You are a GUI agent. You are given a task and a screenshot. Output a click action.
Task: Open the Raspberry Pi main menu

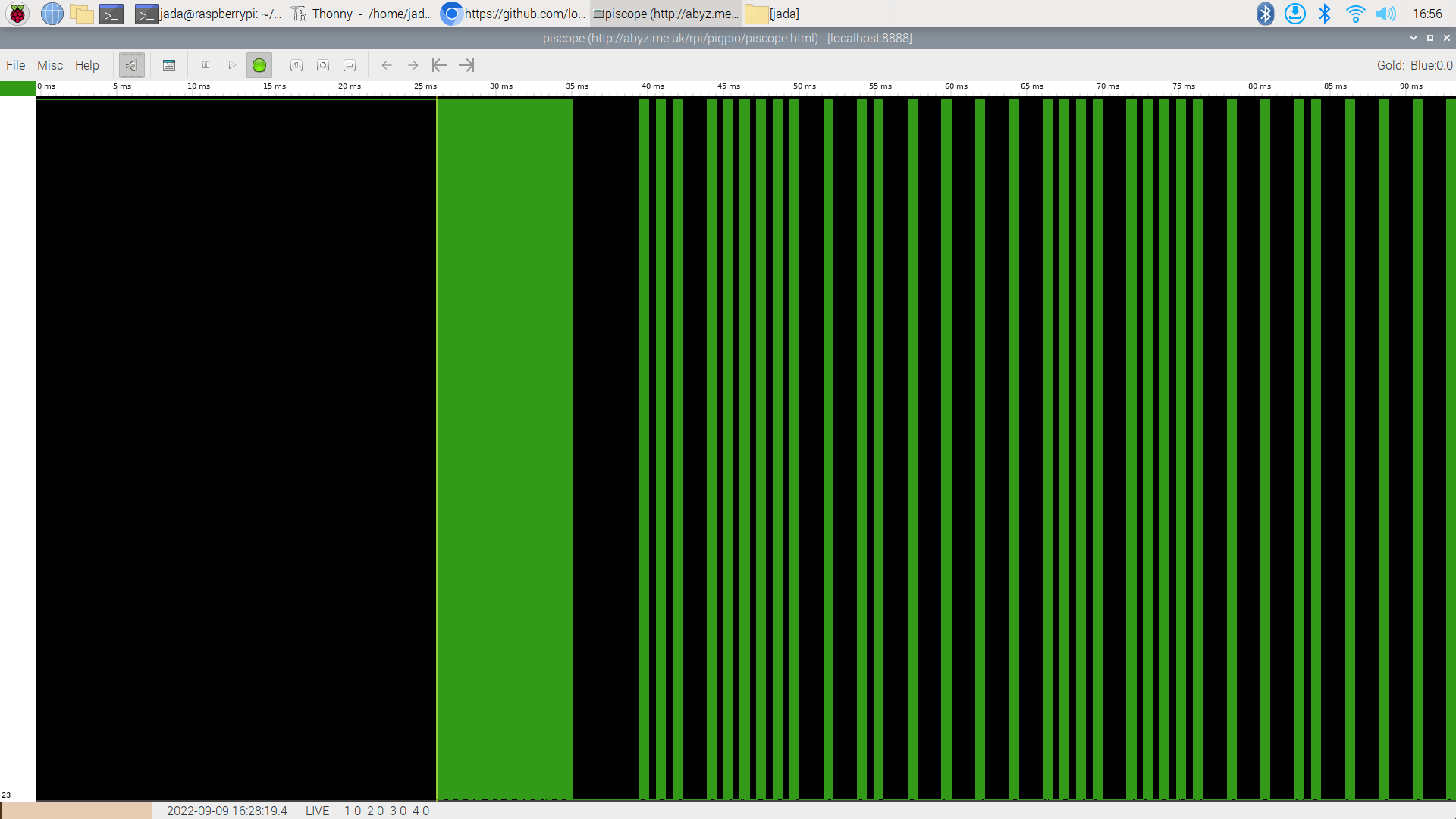(x=17, y=14)
